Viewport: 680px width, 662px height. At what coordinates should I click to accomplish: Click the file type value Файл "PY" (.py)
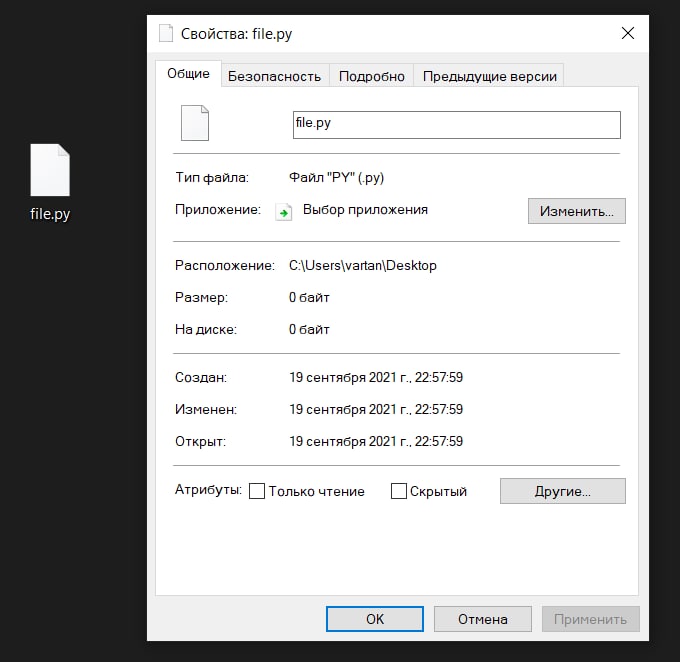pyautogui.click(x=337, y=178)
